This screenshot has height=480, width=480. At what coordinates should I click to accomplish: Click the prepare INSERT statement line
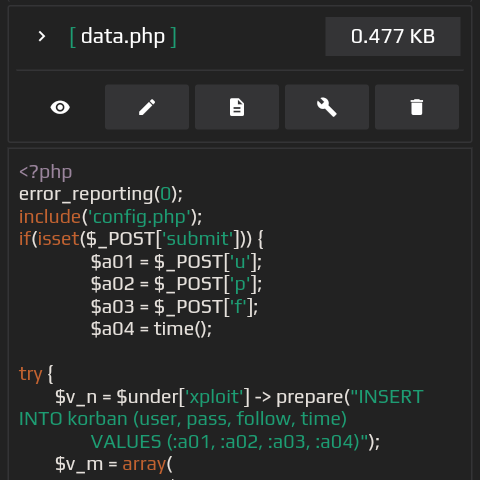pos(239,397)
